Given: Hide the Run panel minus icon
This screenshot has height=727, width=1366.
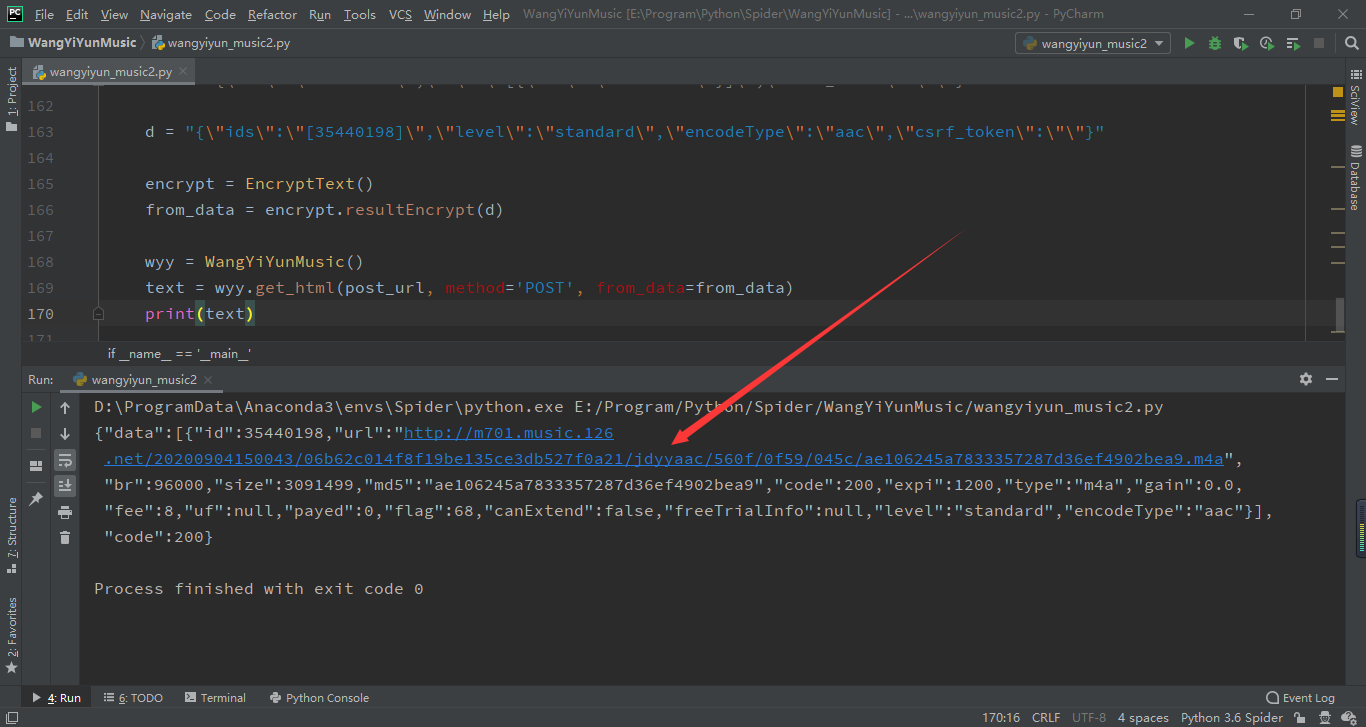Looking at the screenshot, I should (x=1332, y=379).
